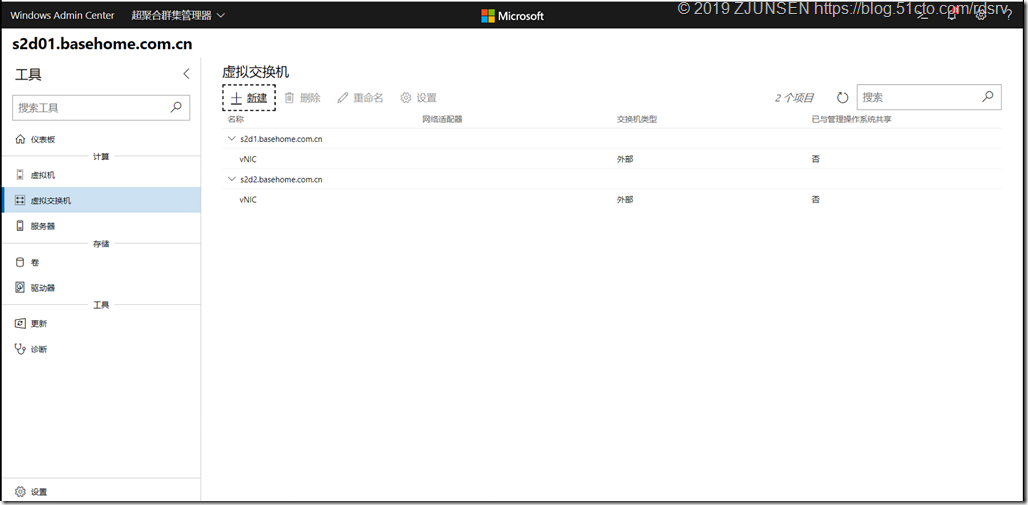Click the 仪表板 home icon
Screen dimensions: 1028x505
(20, 140)
